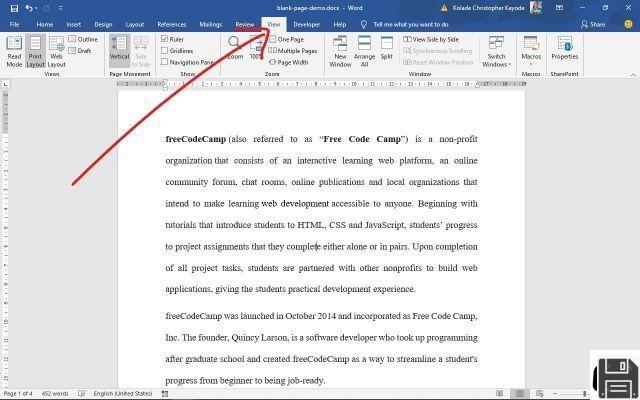This screenshot has height=400, width=640.
Task: Open the Help tab
Action: [340, 24]
